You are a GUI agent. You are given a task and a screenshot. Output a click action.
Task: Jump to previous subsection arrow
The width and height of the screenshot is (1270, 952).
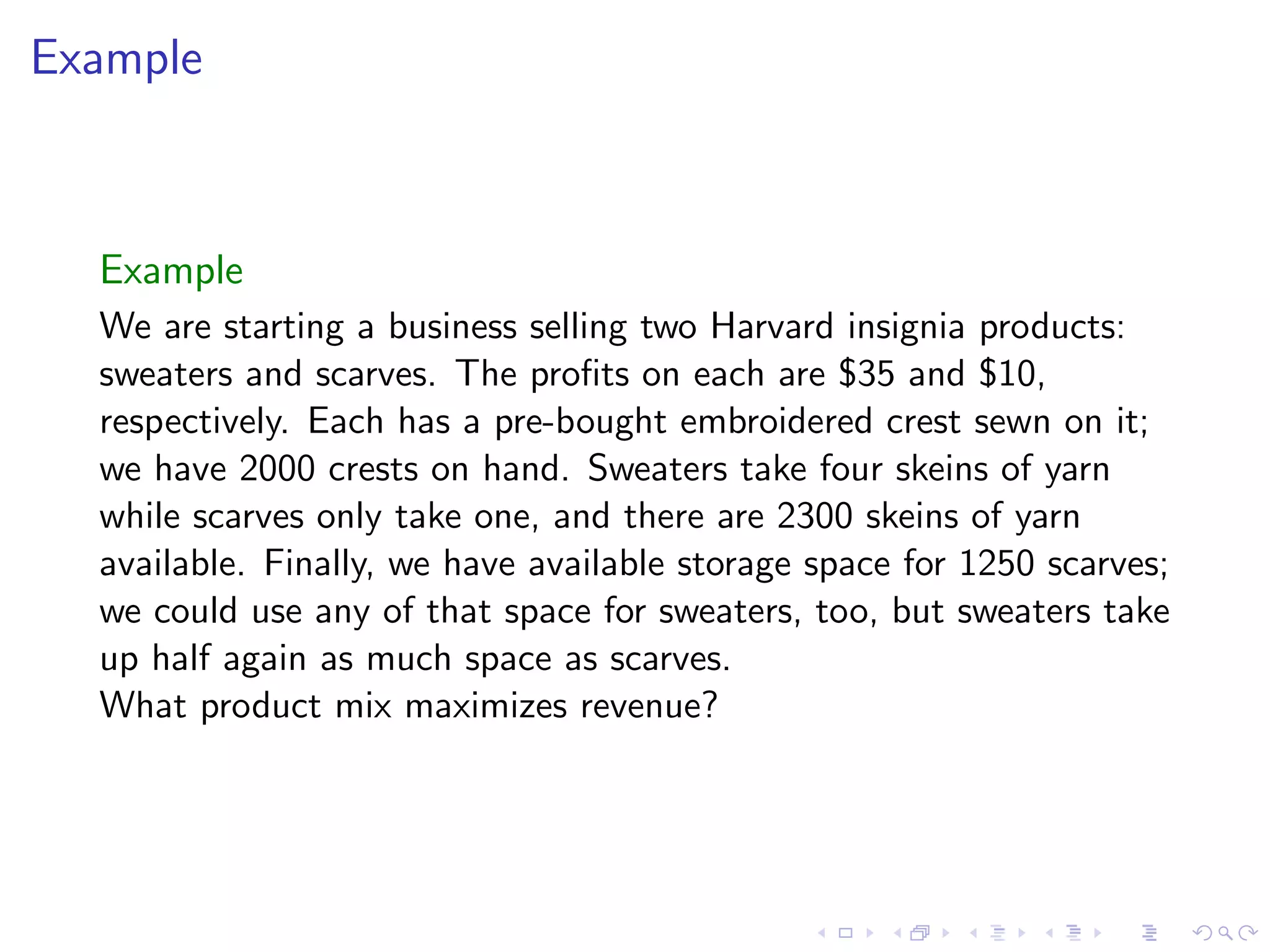click(x=974, y=933)
